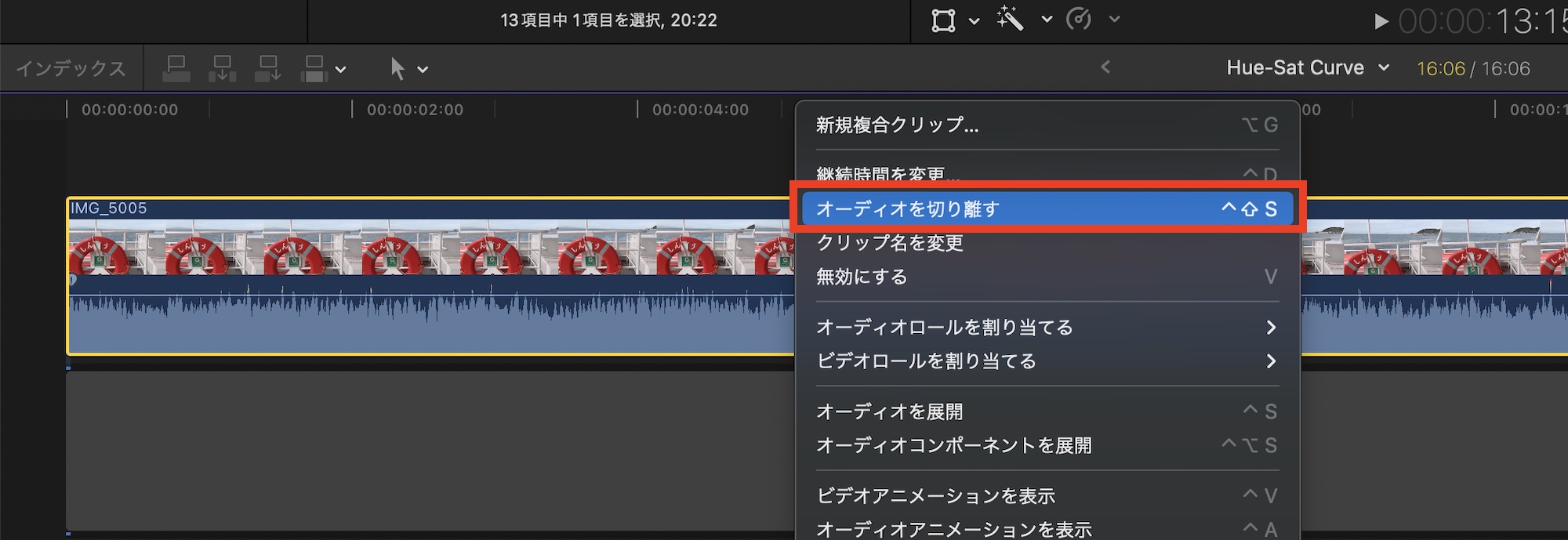Click the connect clip to primary storyline icon
This screenshot has width=1568, height=540.
click(x=176, y=68)
